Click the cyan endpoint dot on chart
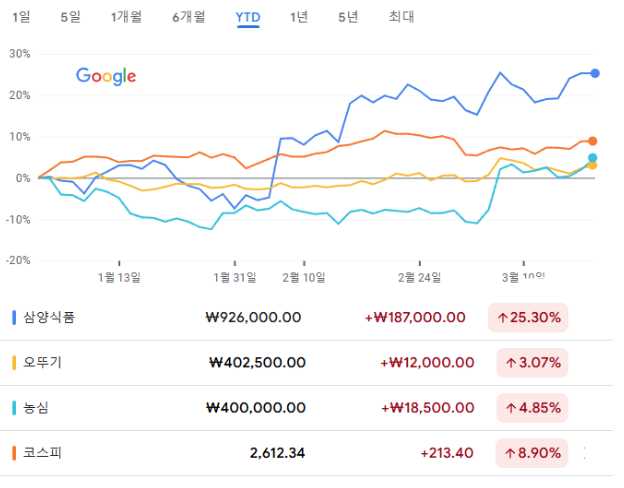The image size is (624, 488). pos(593,158)
